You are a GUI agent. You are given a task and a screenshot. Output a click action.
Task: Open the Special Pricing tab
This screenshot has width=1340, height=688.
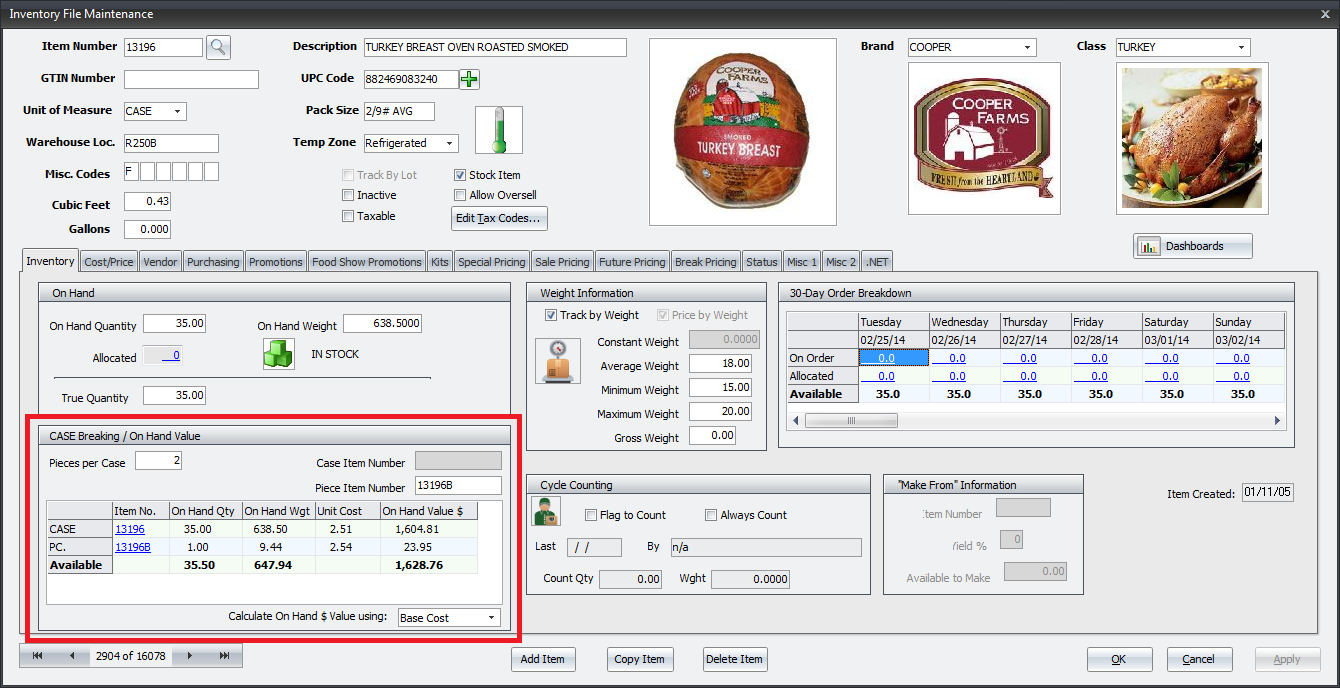(x=491, y=262)
